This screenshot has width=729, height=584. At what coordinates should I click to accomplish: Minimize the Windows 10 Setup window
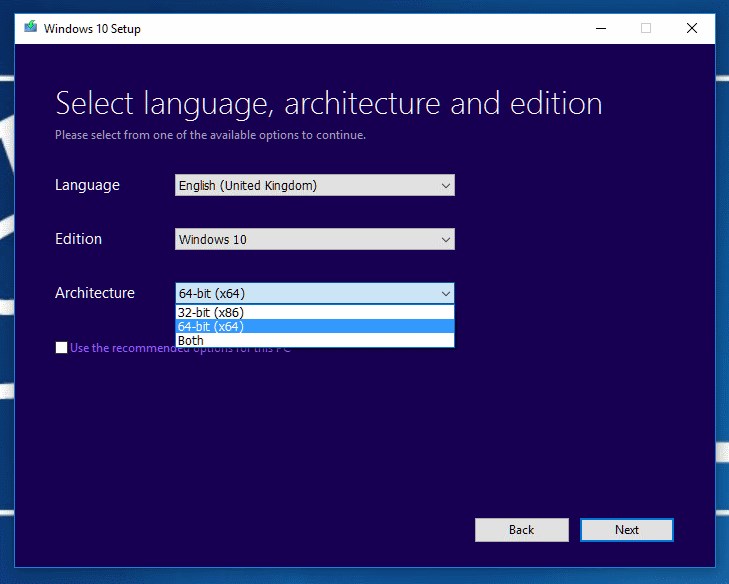pos(601,28)
